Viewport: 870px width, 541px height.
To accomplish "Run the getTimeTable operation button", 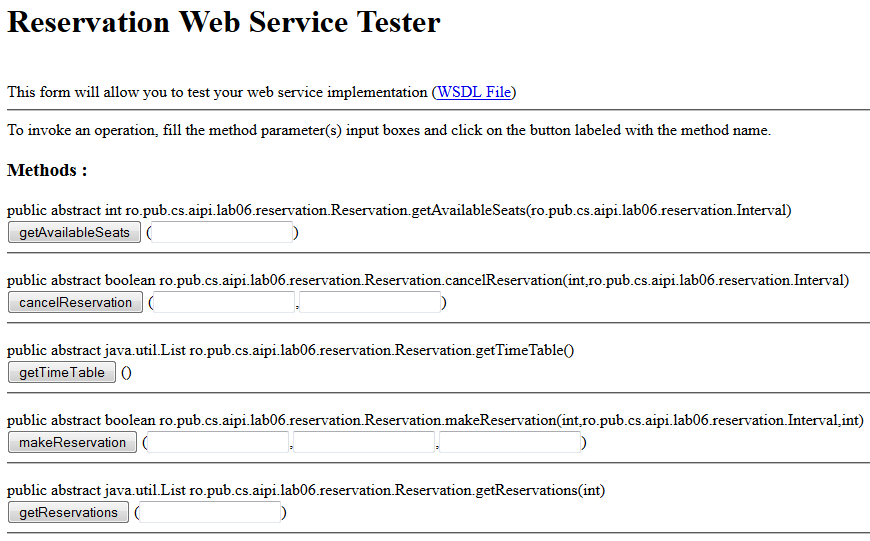I will 62,372.
